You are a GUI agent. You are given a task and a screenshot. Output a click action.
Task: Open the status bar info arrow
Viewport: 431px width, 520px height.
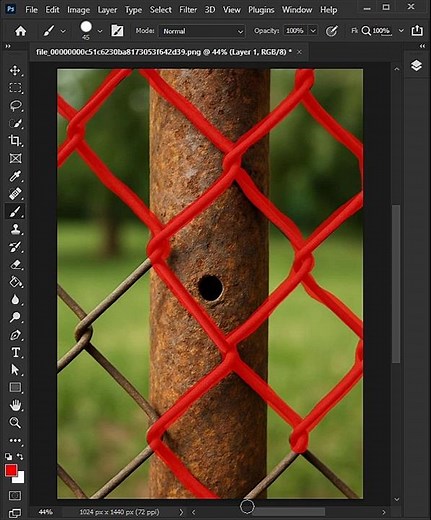click(181, 512)
